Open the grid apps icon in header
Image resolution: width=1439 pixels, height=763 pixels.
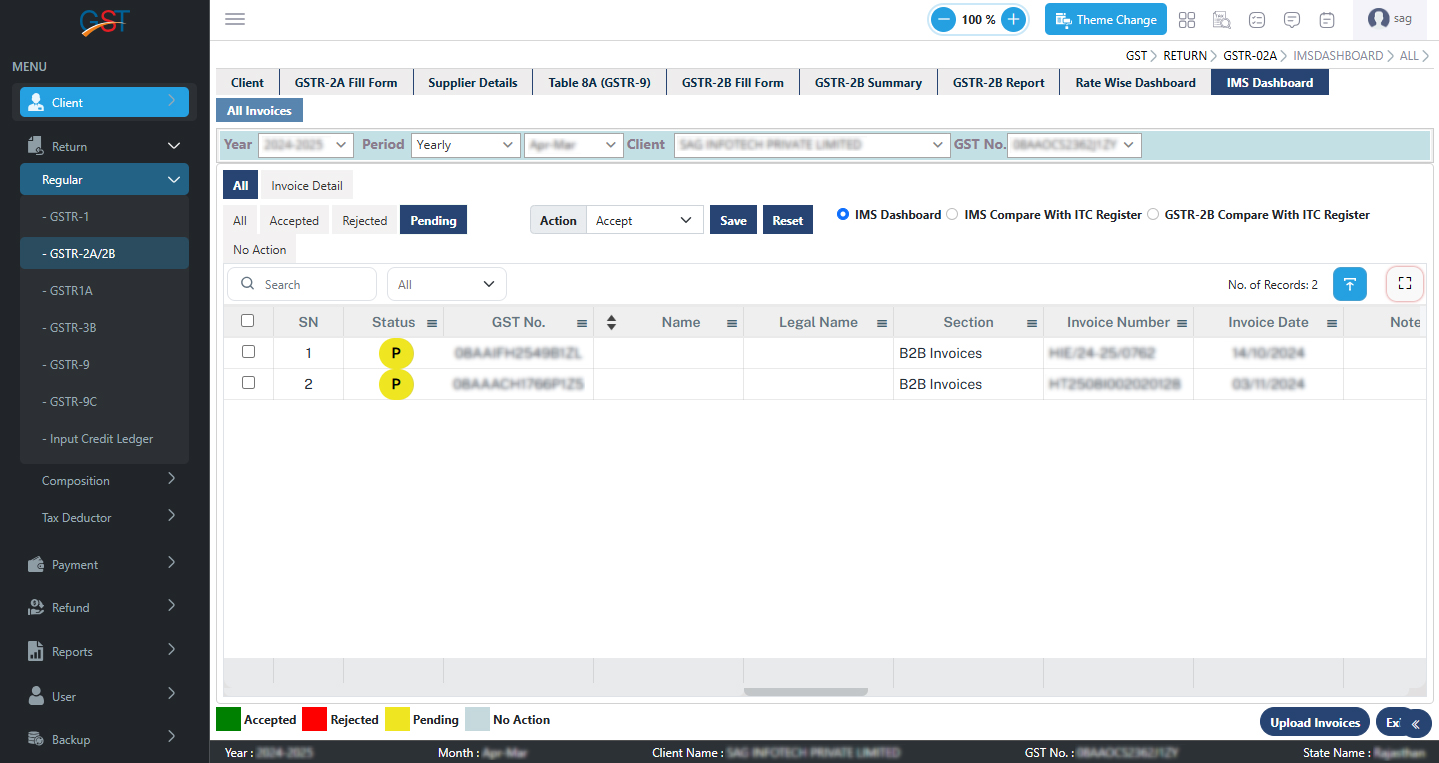tap(1187, 19)
